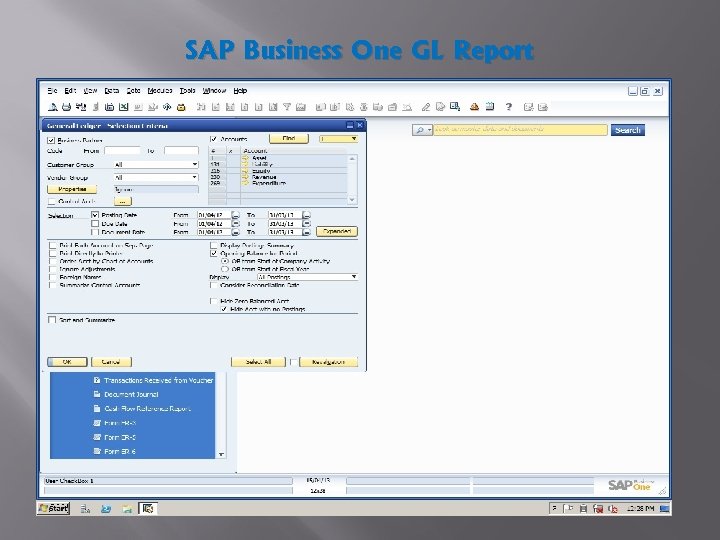This screenshot has height=540, width=720.
Task: Open the Modules menu
Action: pos(160,90)
